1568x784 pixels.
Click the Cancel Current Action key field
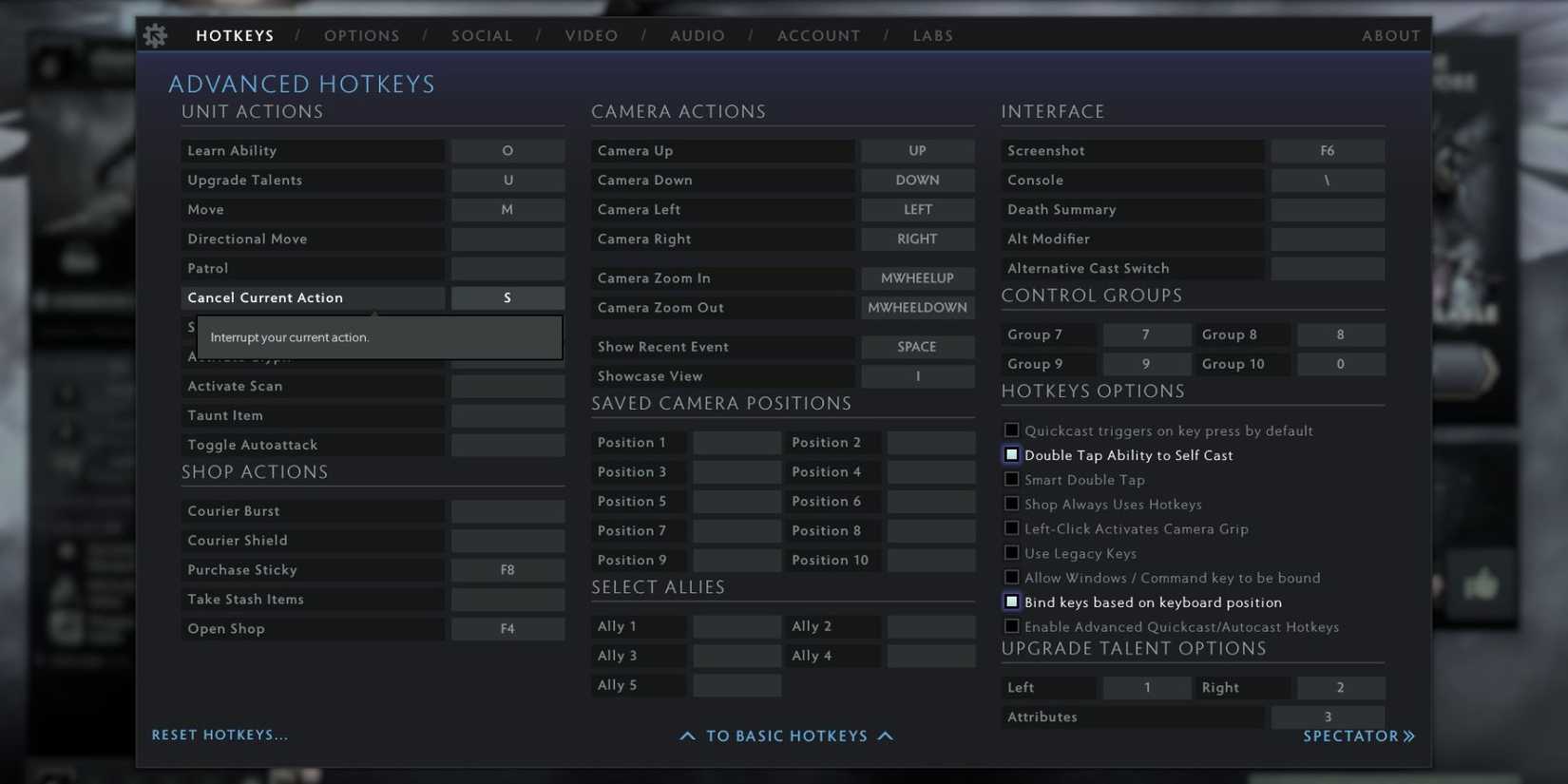pos(507,297)
